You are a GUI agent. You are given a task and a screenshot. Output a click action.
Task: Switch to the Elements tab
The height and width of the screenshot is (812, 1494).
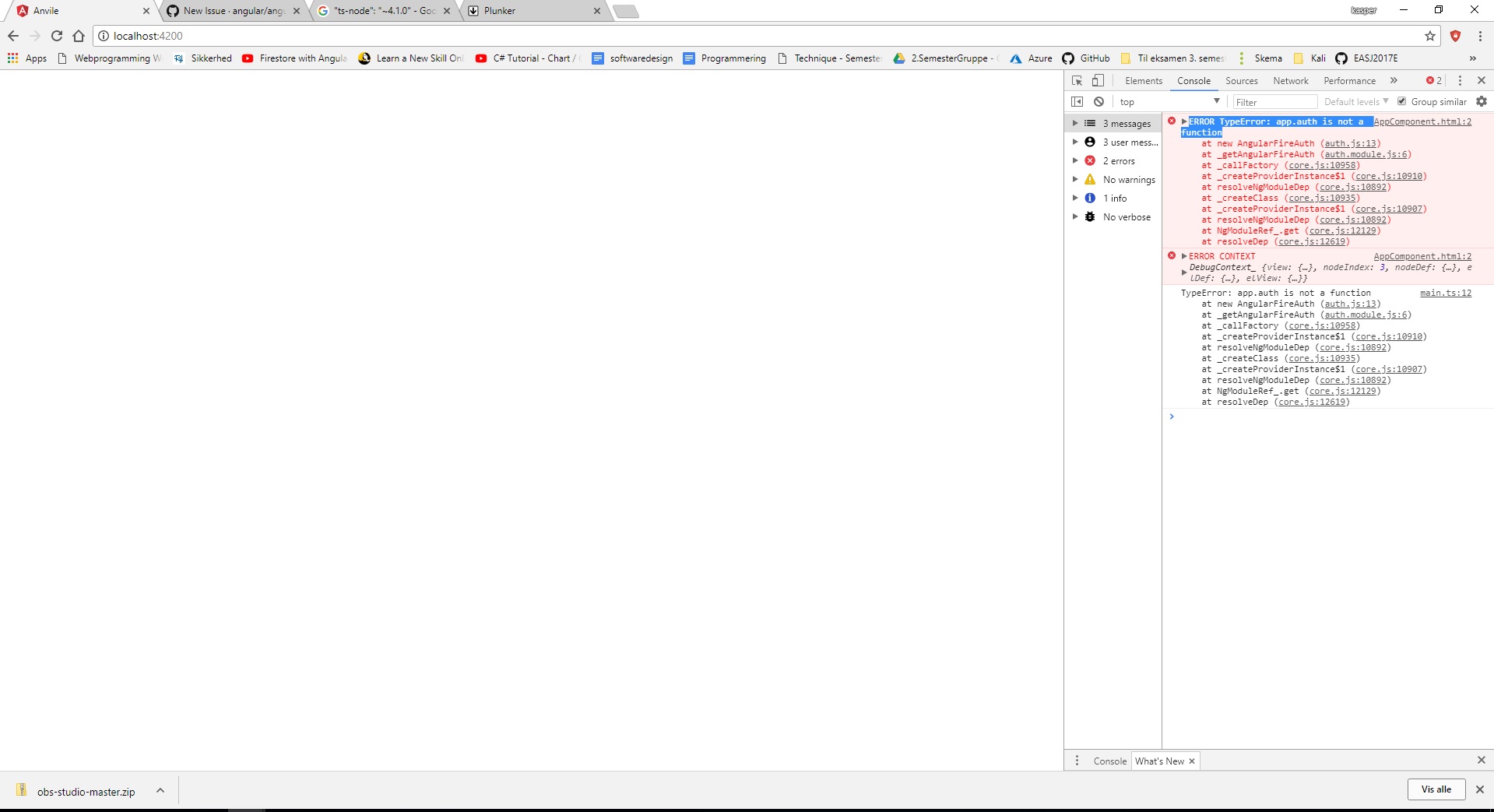(x=1143, y=81)
